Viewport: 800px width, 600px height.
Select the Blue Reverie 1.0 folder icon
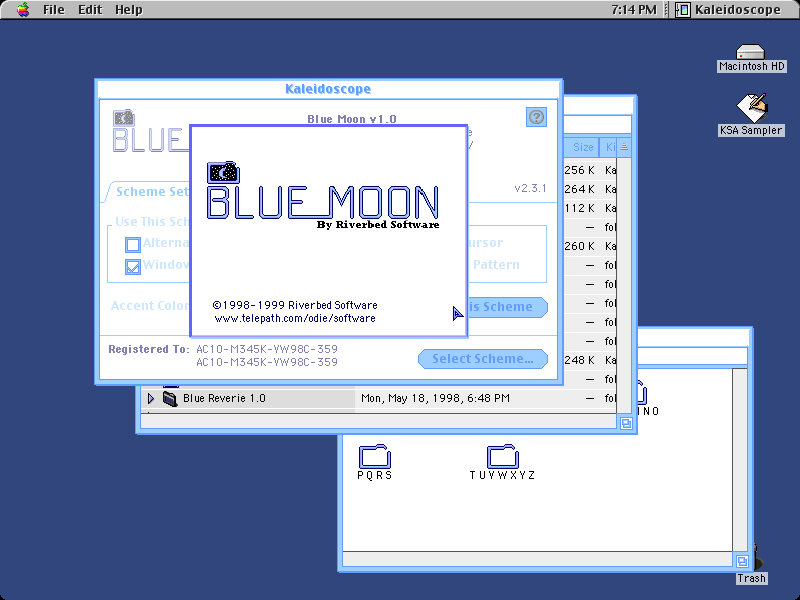pos(170,398)
